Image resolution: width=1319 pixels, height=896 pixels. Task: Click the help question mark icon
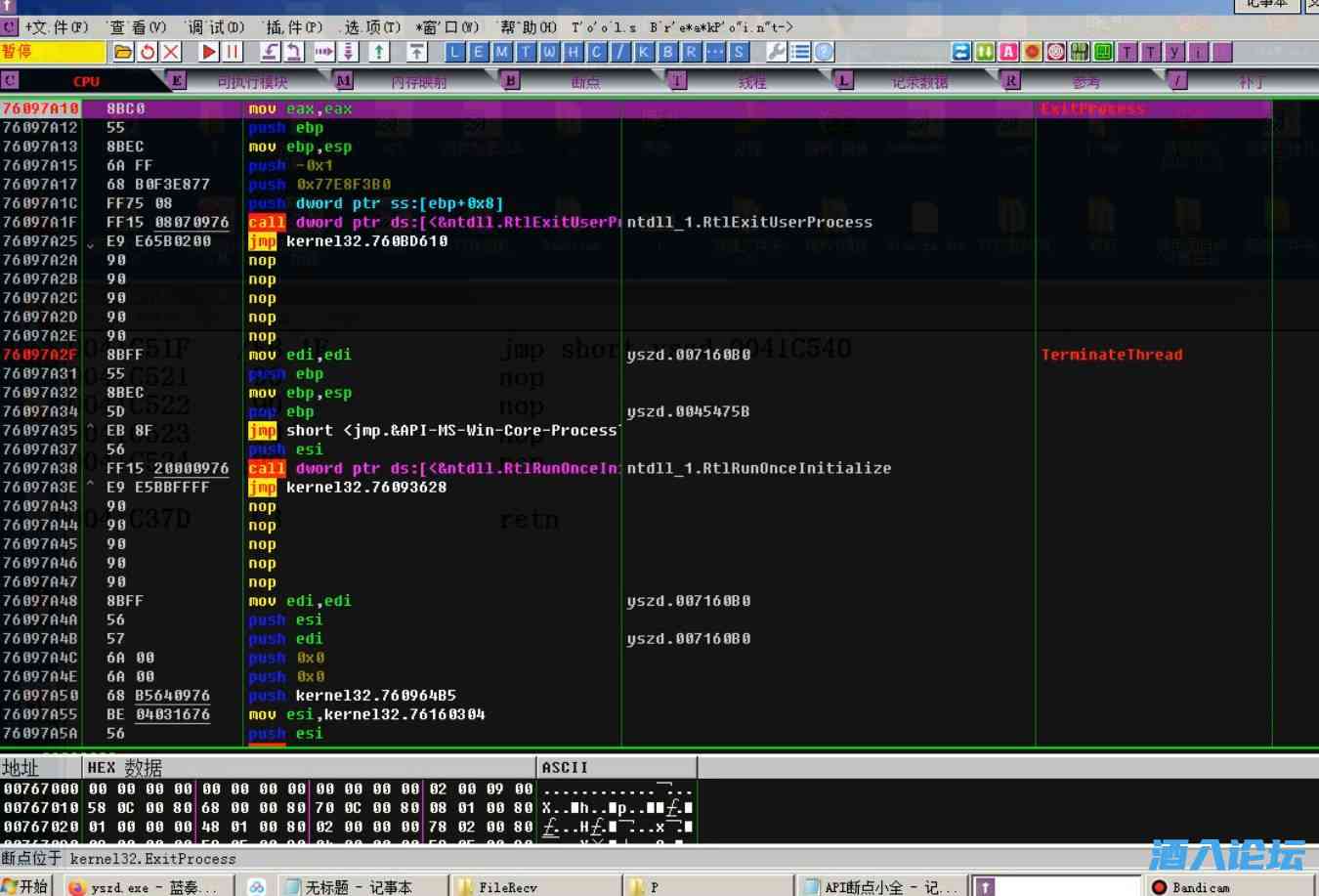(x=824, y=52)
